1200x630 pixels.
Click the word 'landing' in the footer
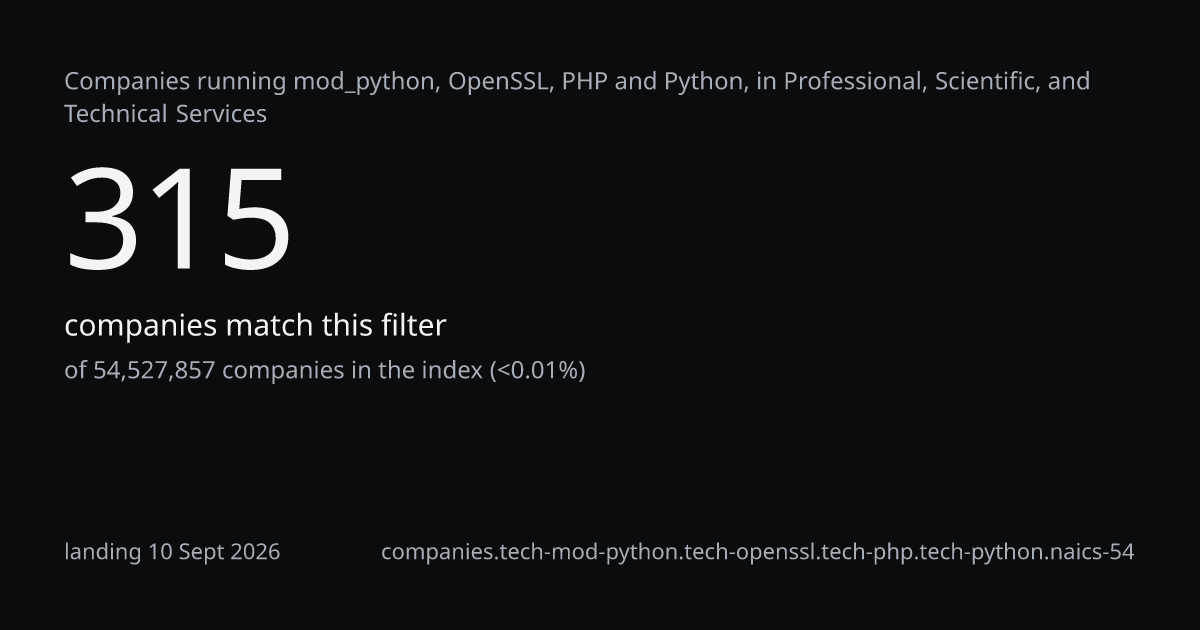[103, 552]
